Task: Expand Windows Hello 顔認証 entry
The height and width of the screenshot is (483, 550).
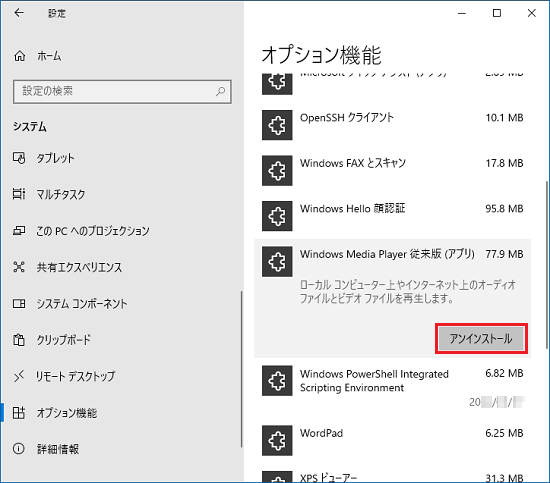Action: pos(393,216)
